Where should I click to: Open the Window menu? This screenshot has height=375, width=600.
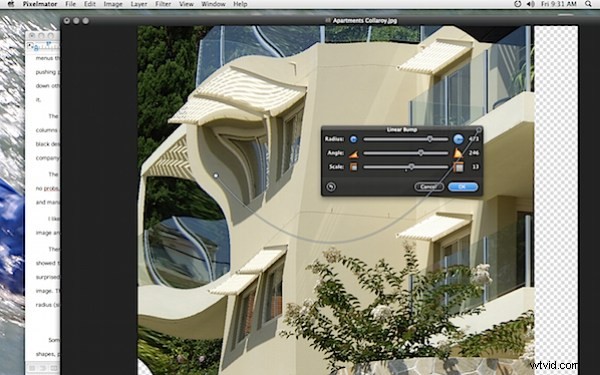coord(213,4)
